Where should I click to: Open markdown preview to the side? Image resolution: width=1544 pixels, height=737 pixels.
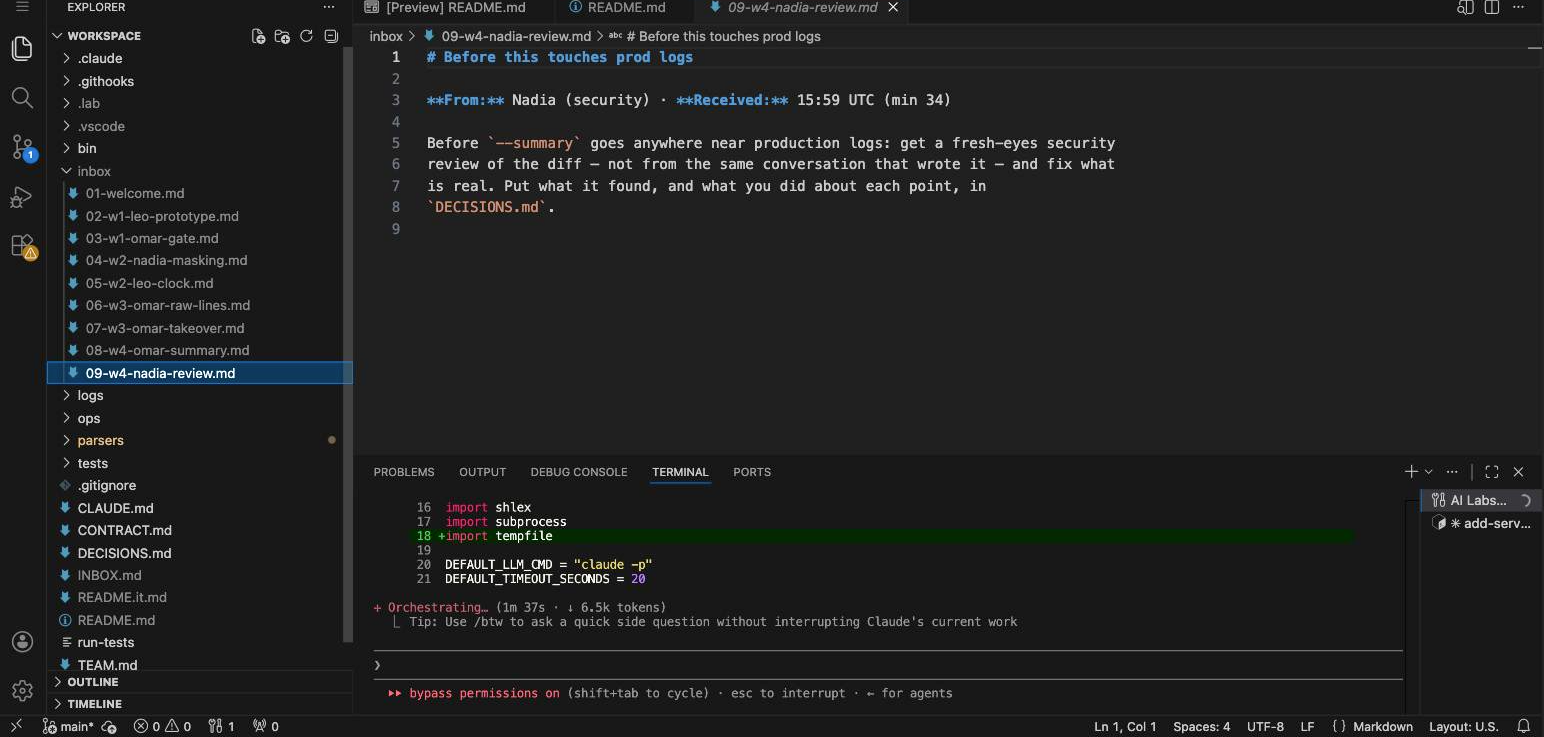click(1465, 7)
